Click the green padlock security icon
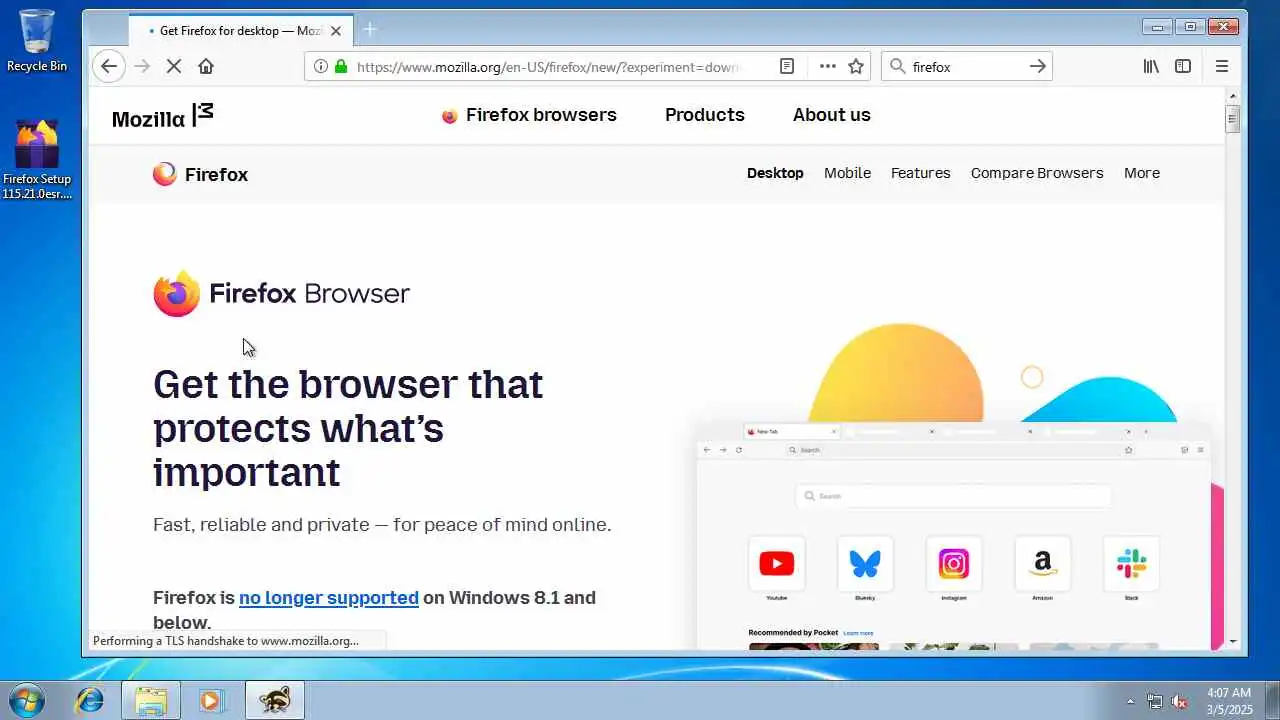Image resolution: width=1280 pixels, height=720 pixels. coord(341,66)
